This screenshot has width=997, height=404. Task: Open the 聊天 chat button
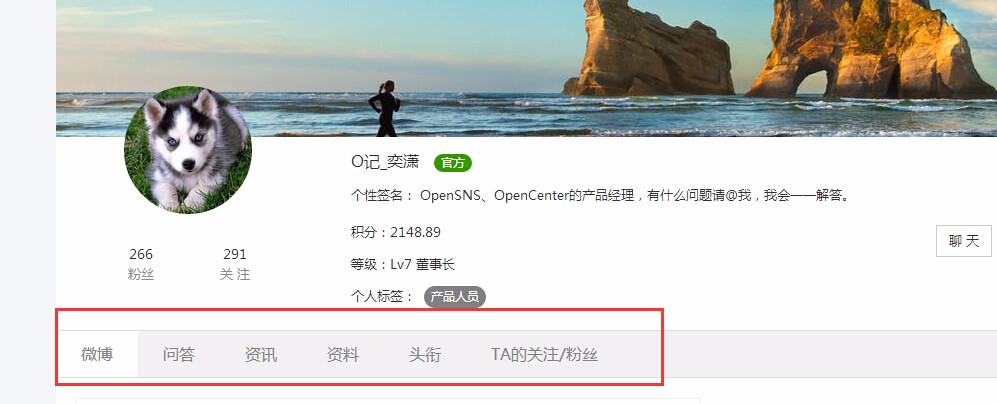[x=963, y=241]
